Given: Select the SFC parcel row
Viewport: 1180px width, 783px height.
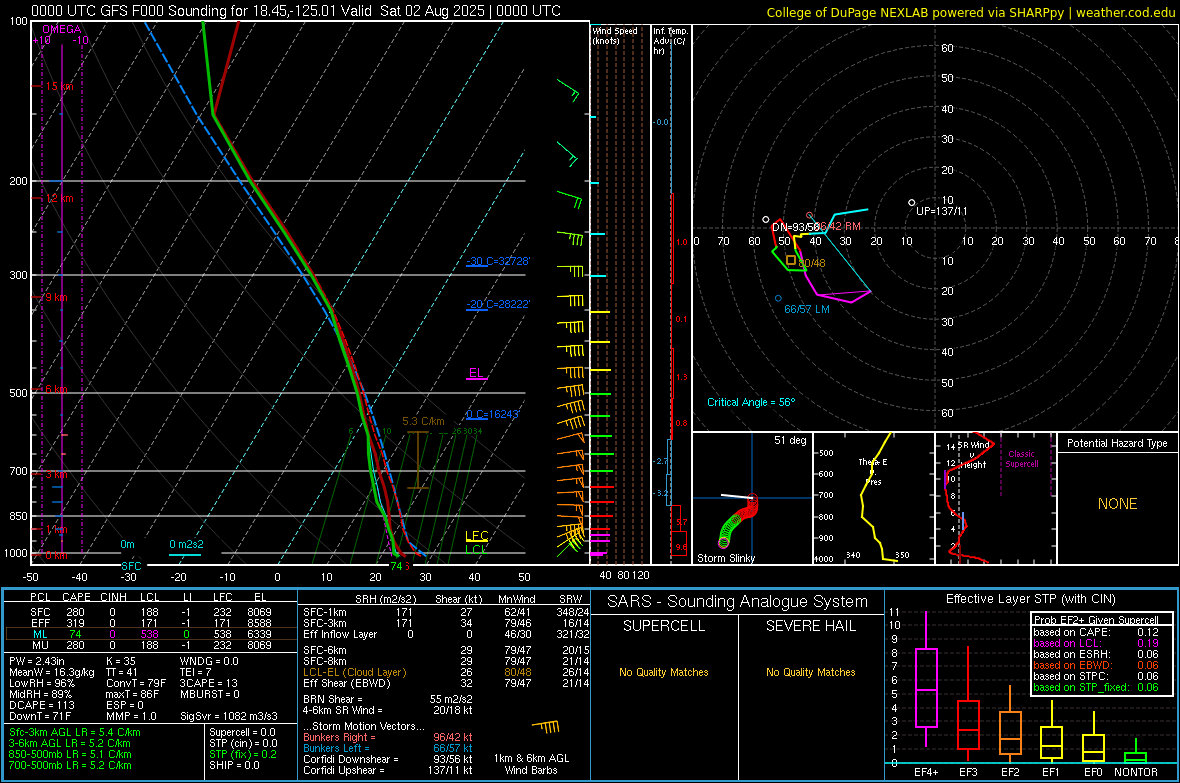Looking at the screenshot, I should (x=151, y=612).
